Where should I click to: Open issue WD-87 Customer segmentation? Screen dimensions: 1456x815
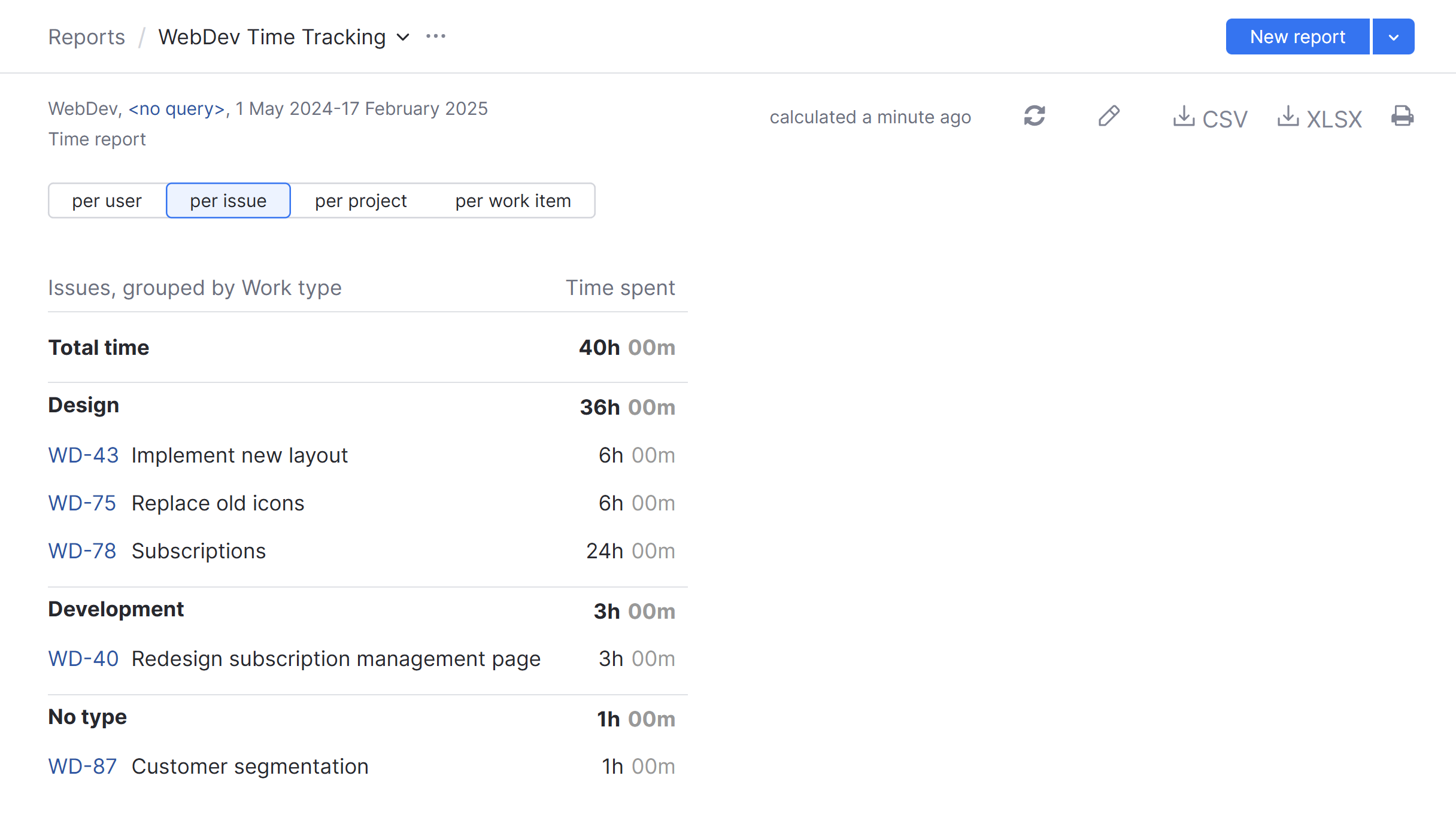pyautogui.click(x=82, y=766)
